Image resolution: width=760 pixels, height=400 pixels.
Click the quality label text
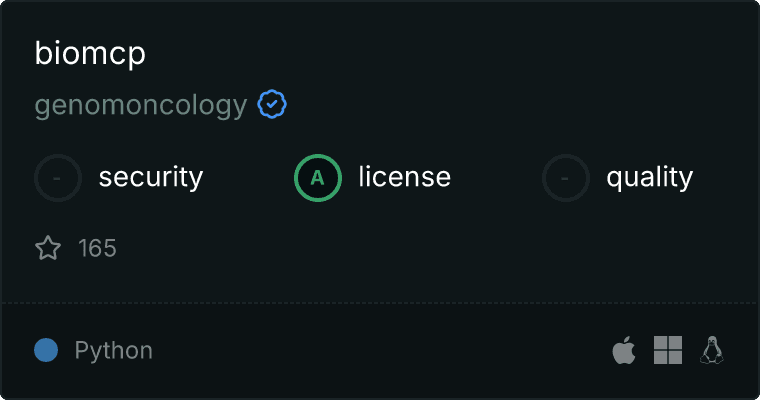click(649, 177)
